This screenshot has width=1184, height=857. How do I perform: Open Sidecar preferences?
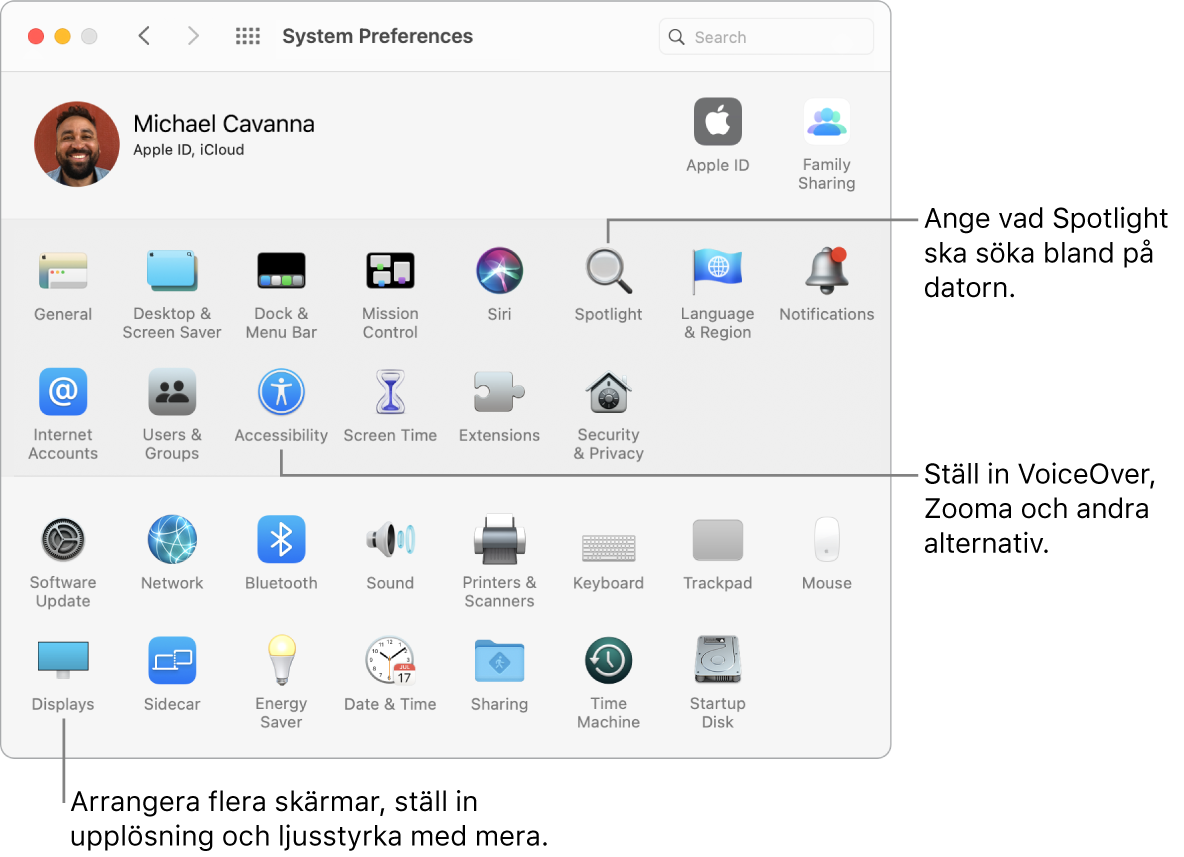(172, 661)
